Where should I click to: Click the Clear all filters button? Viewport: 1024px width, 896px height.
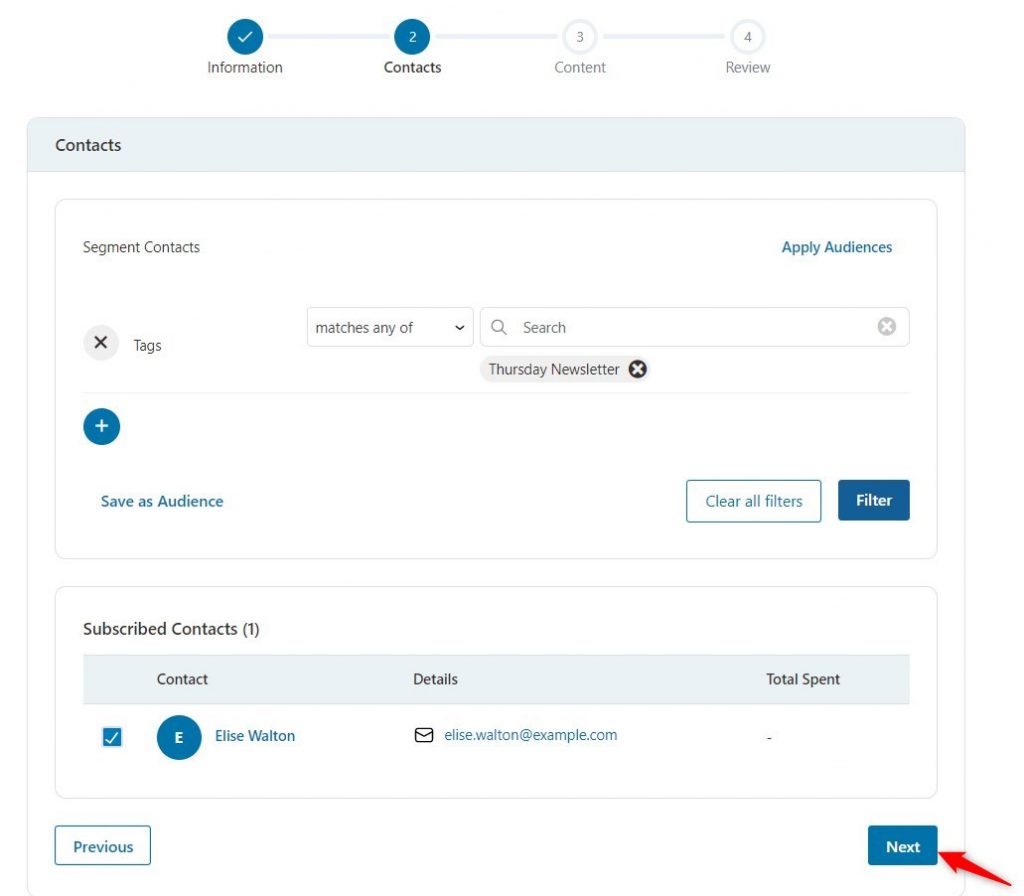tap(753, 501)
